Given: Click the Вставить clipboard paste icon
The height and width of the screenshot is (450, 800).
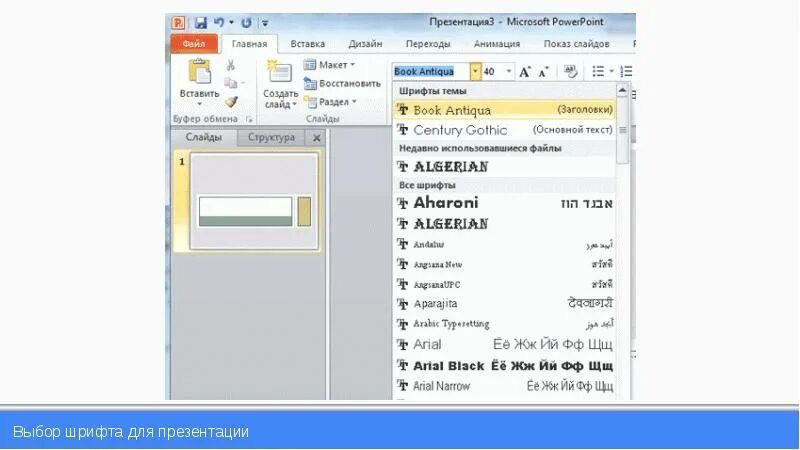Looking at the screenshot, I should tap(199, 71).
